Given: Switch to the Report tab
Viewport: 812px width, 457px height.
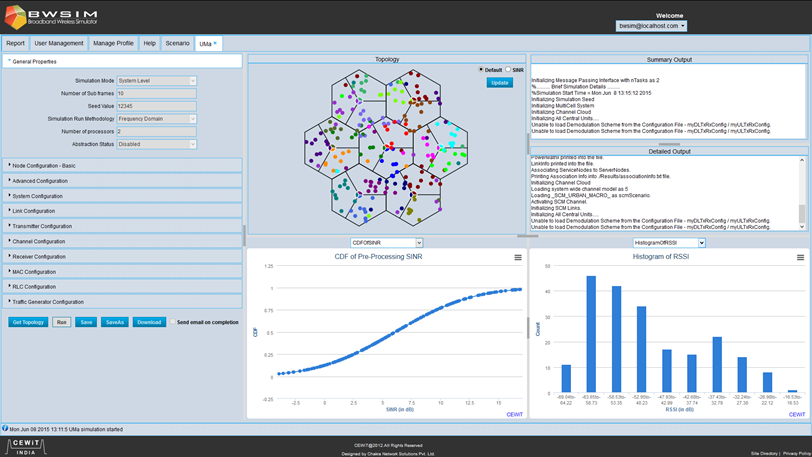Looking at the screenshot, I should tap(16, 44).
